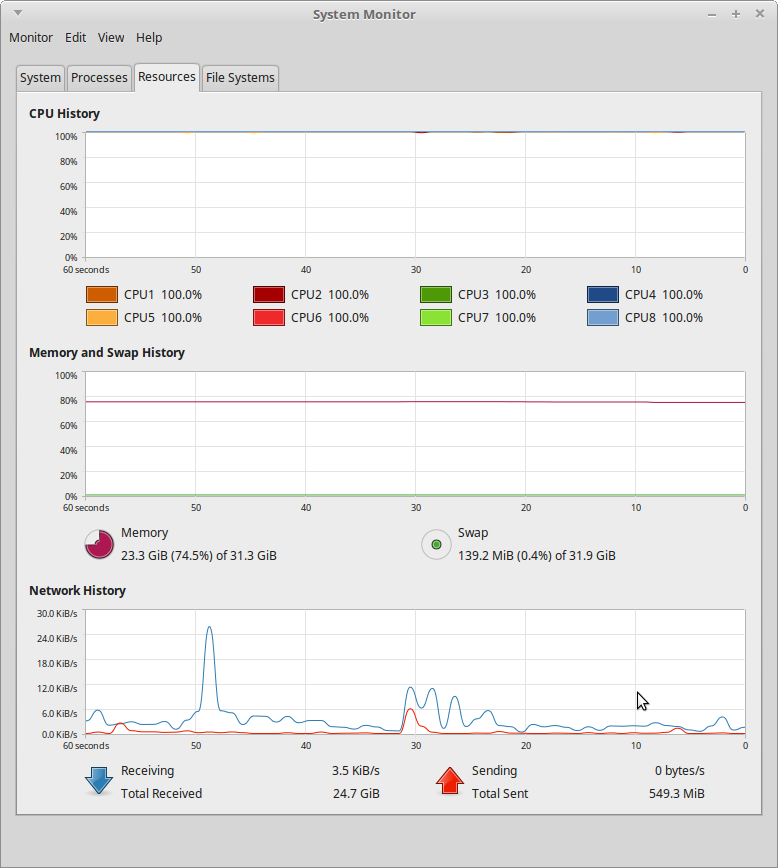Click the Memory pie chart icon
This screenshot has height=868, width=778.
(99, 544)
